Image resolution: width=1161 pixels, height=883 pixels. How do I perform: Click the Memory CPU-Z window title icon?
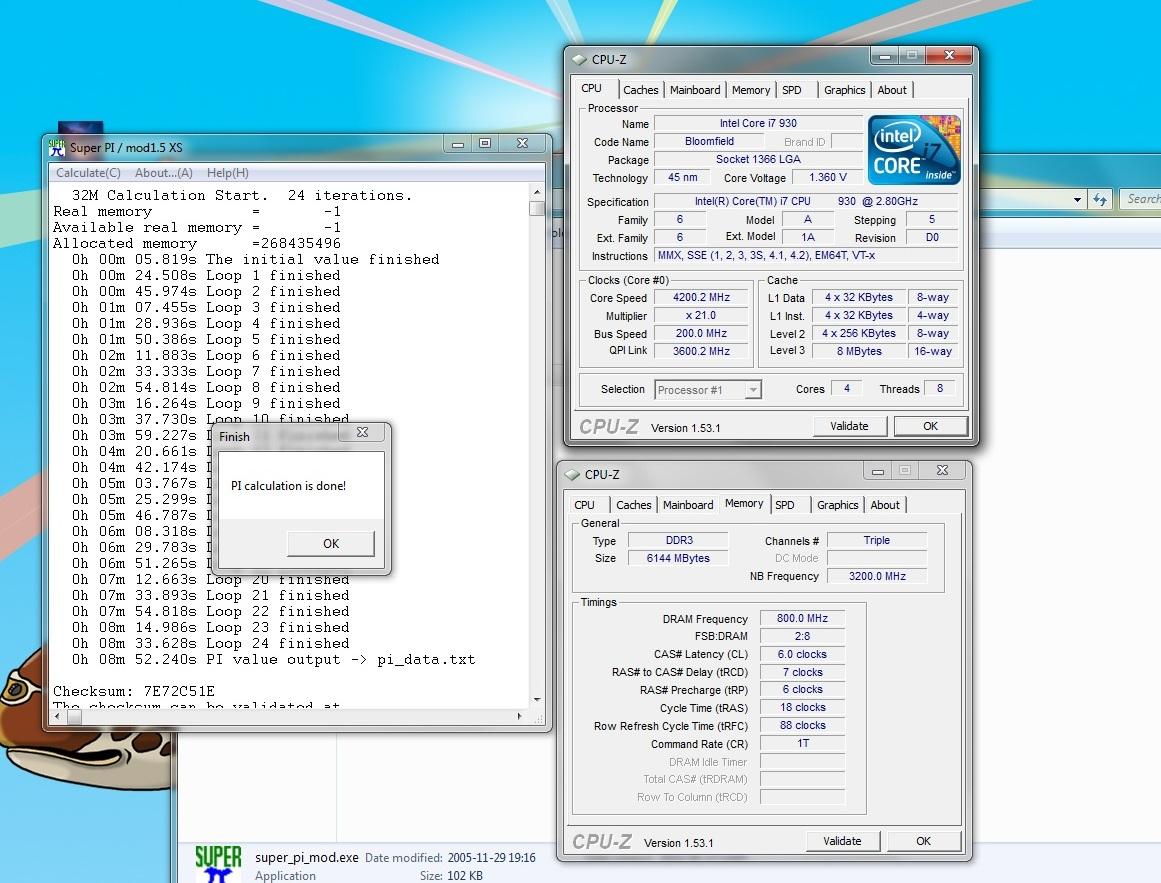pos(573,475)
